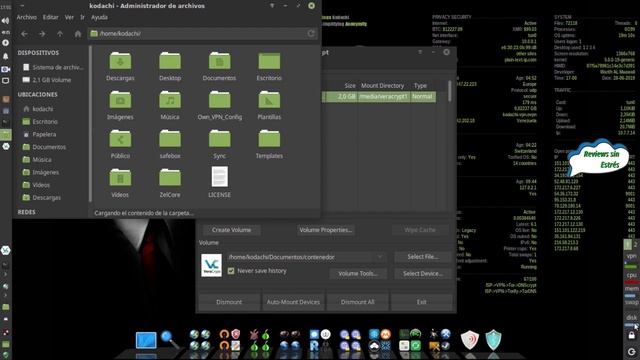640x360 pixels.
Task: Select kodachi in the Ubicaciones sidebar
Action: tap(38, 109)
